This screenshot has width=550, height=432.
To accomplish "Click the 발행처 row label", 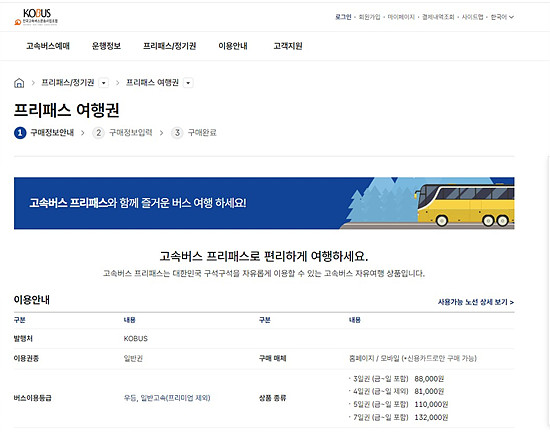I will (23, 339).
